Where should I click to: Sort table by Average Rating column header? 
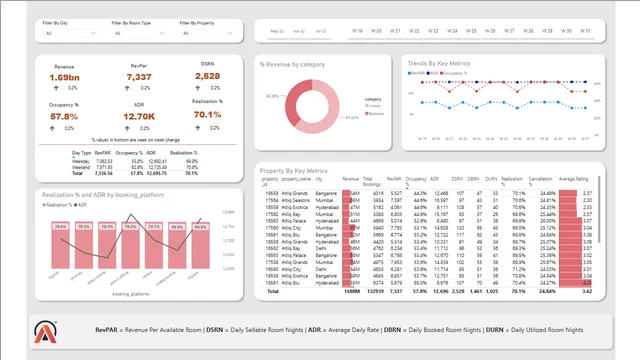click(x=573, y=179)
